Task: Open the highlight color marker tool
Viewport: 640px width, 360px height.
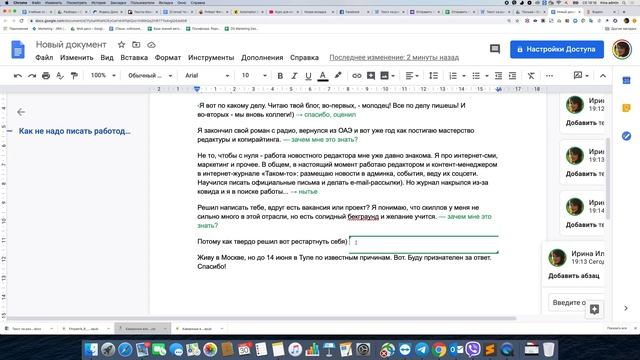Action: 338,76
